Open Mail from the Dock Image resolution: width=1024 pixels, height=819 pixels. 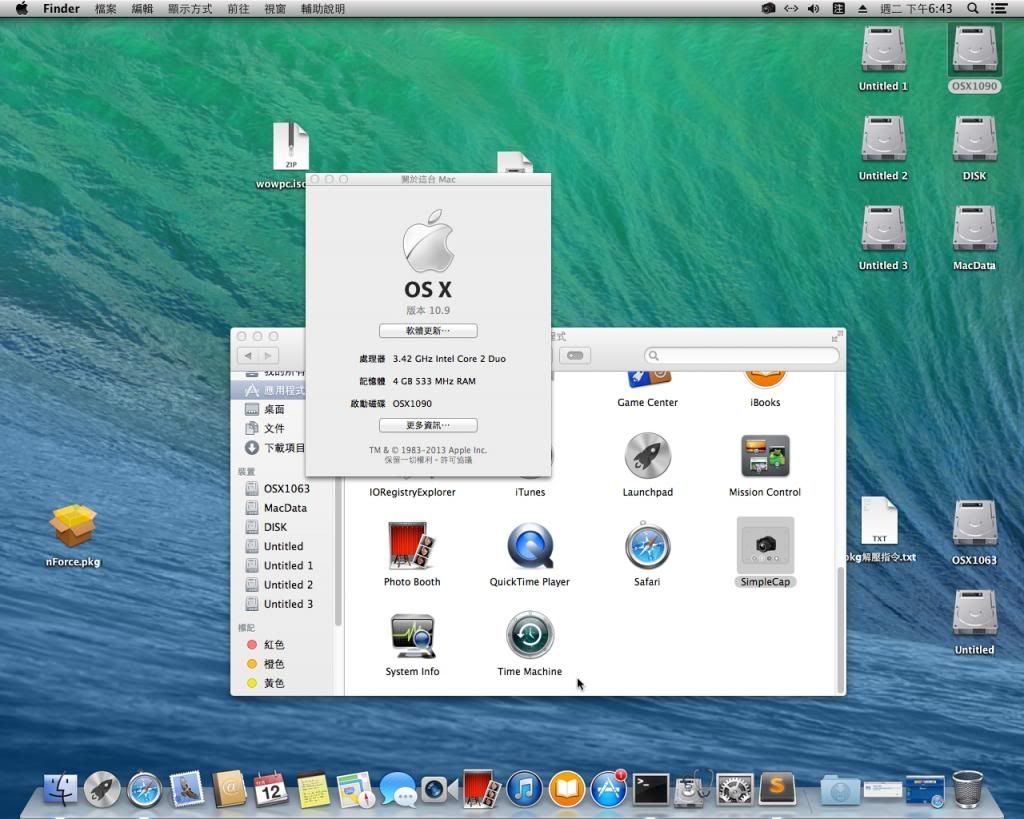point(187,790)
